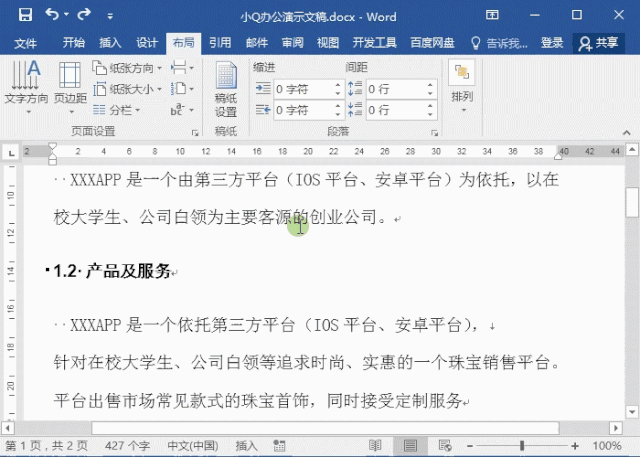Open the 百度网盘 tab

point(432,42)
